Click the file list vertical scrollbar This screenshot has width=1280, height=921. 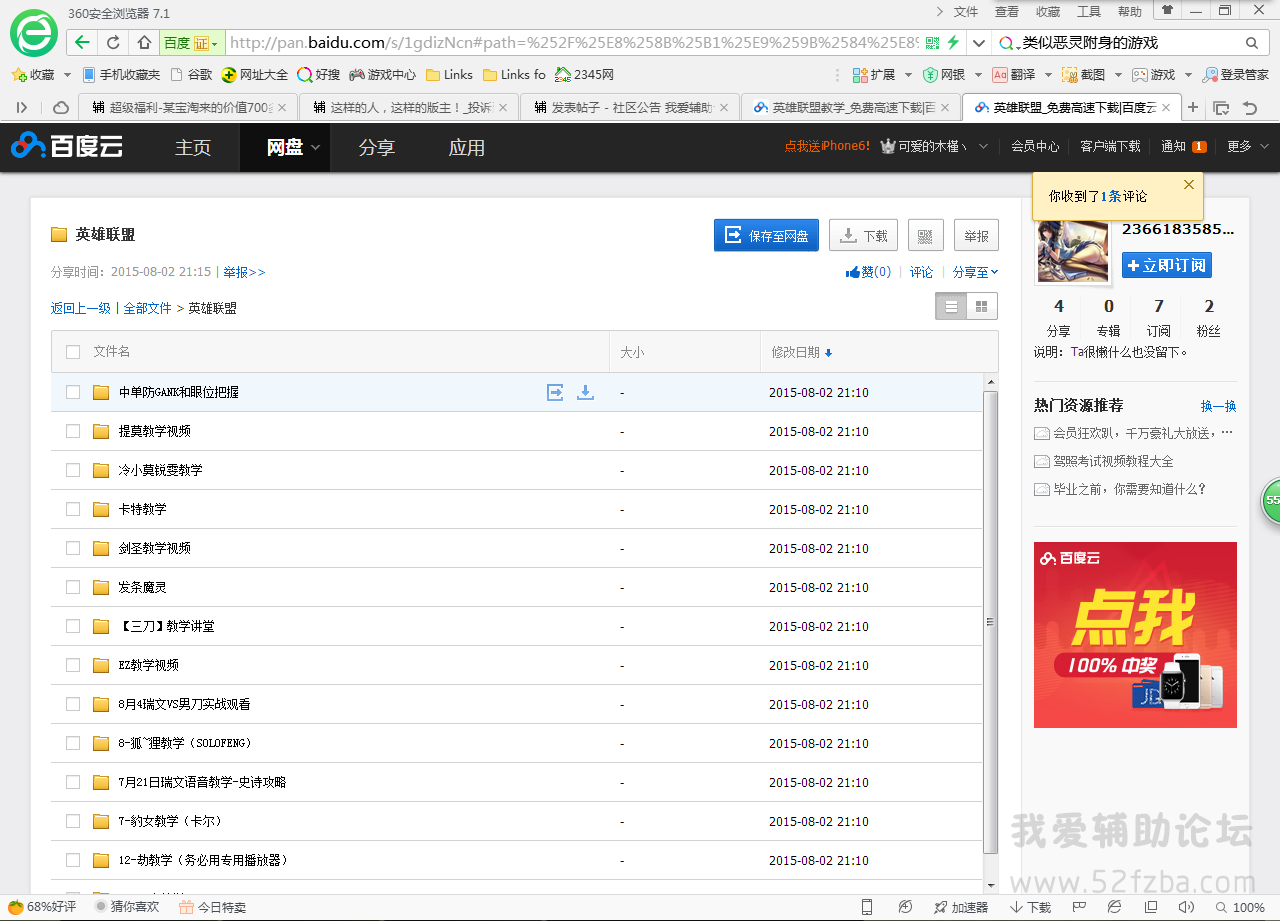pyautogui.click(x=990, y=620)
